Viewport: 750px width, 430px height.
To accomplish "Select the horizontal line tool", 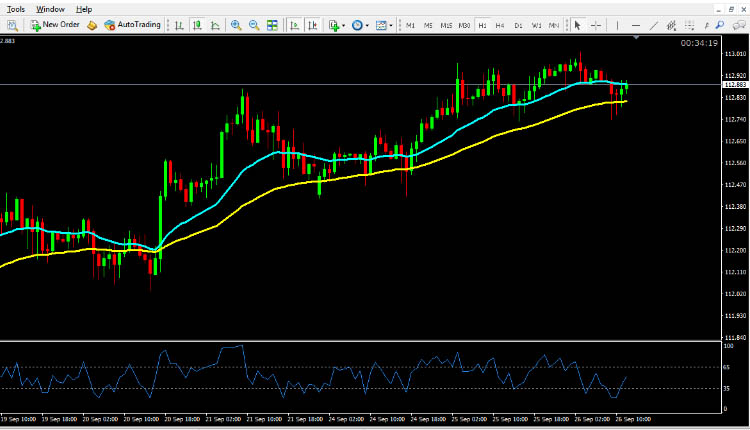I will point(635,25).
